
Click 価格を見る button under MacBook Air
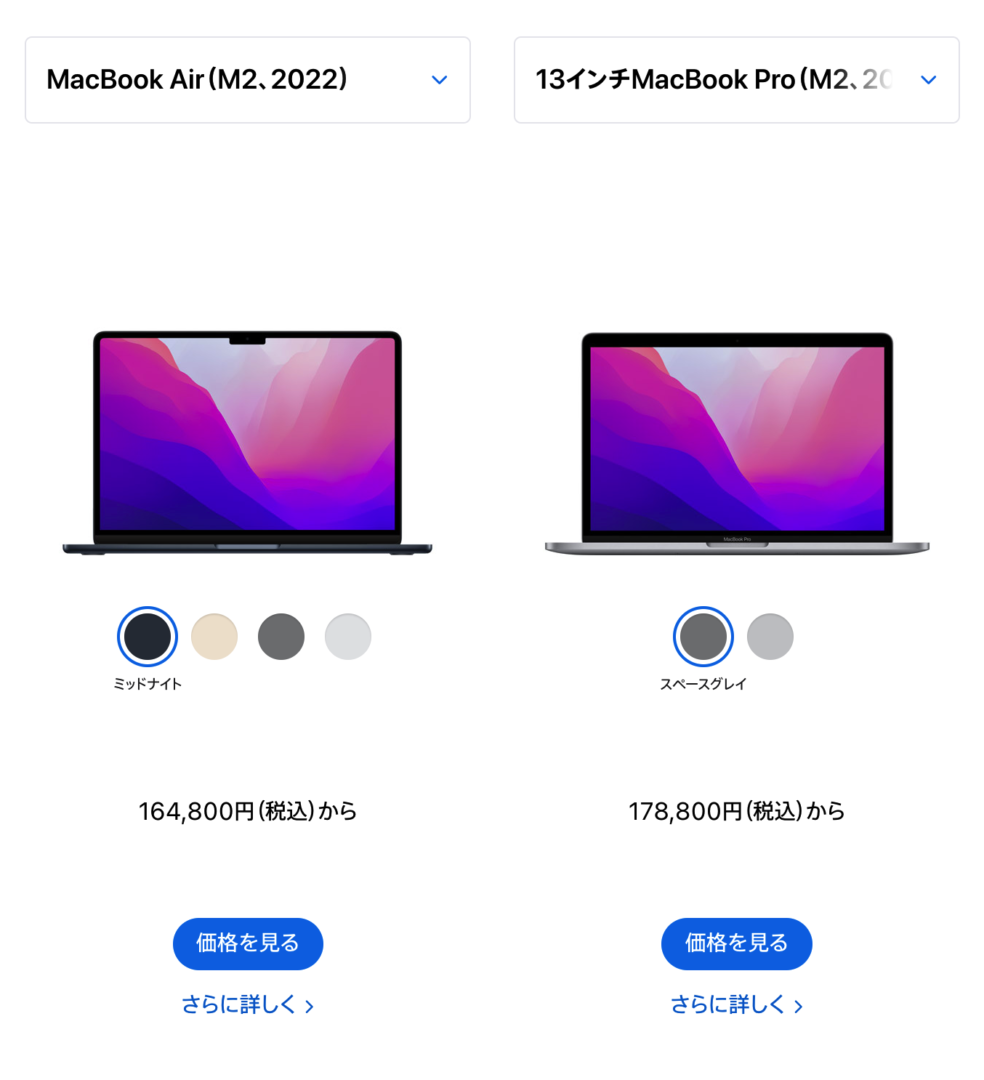pyautogui.click(x=248, y=944)
